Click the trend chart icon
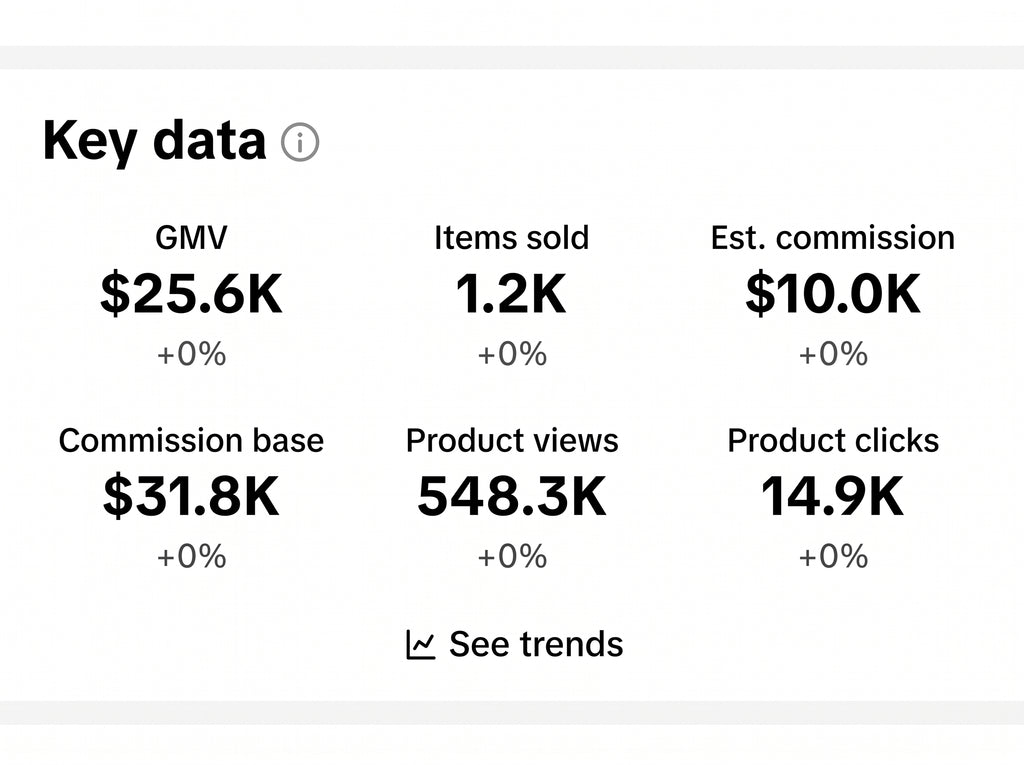The width and height of the screenshot is (1024, 765). (x=421, y=645)
